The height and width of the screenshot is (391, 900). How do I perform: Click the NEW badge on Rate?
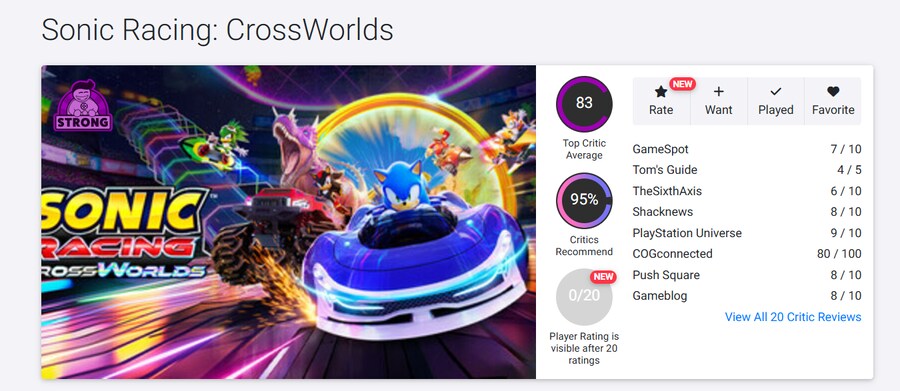(682, 84)
